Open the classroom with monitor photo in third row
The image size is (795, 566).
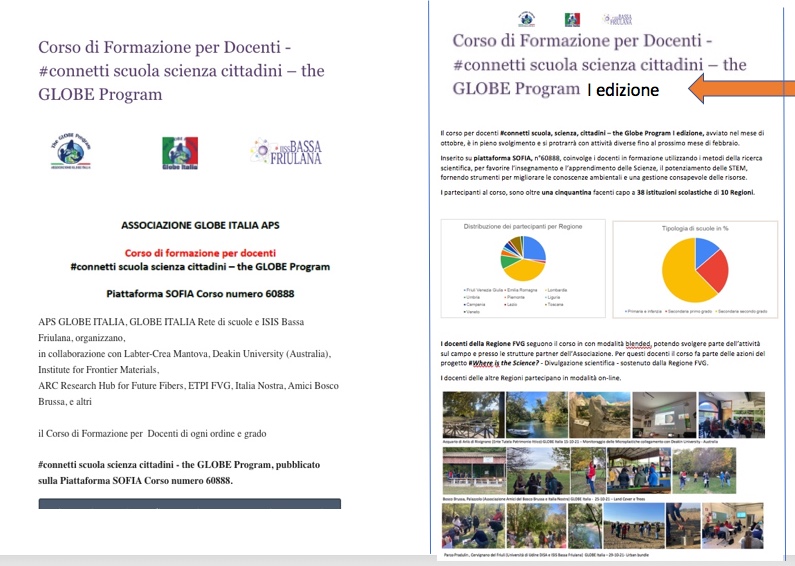coord(733,526)
